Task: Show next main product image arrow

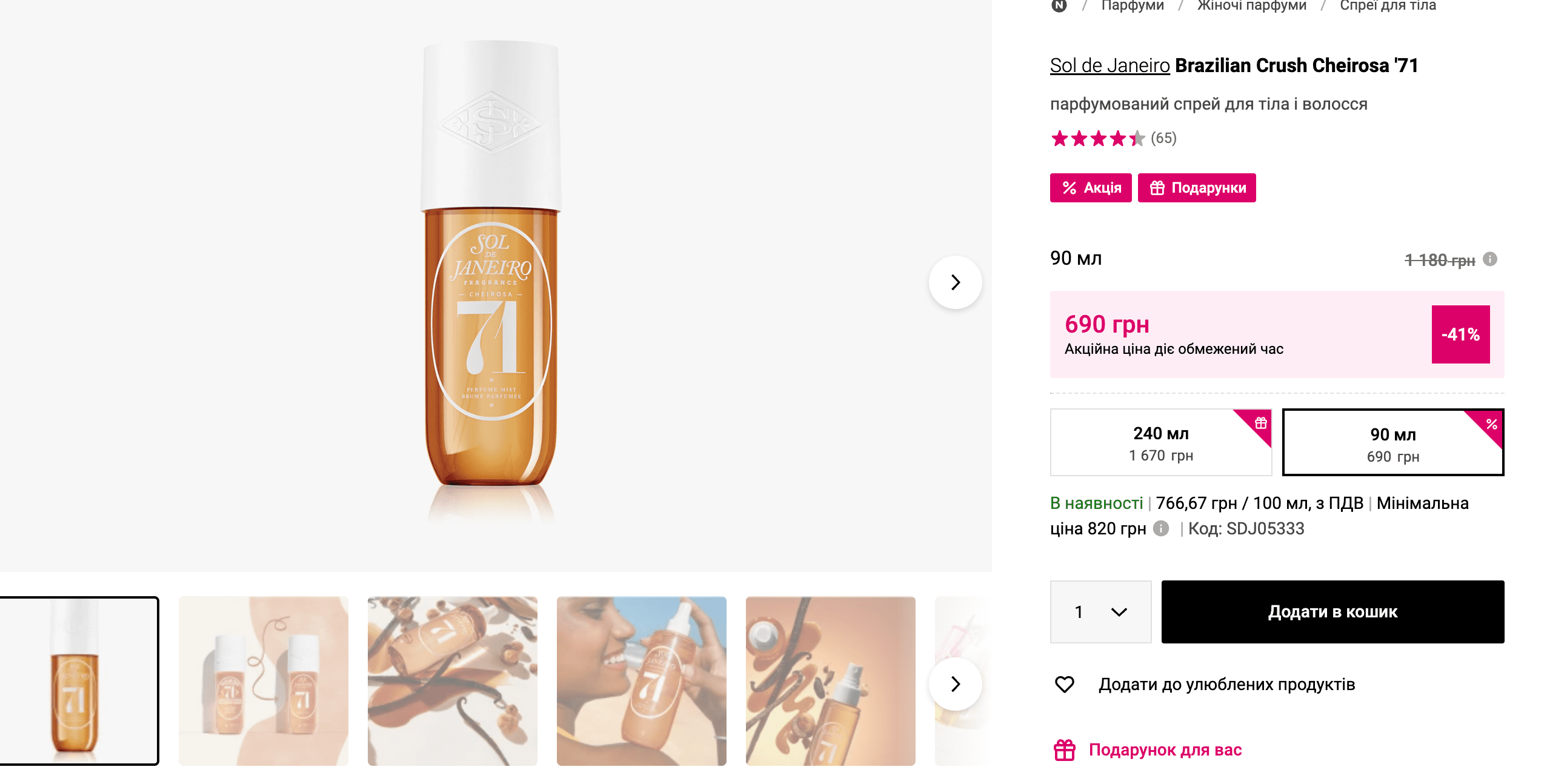Action: pos(955,282)
